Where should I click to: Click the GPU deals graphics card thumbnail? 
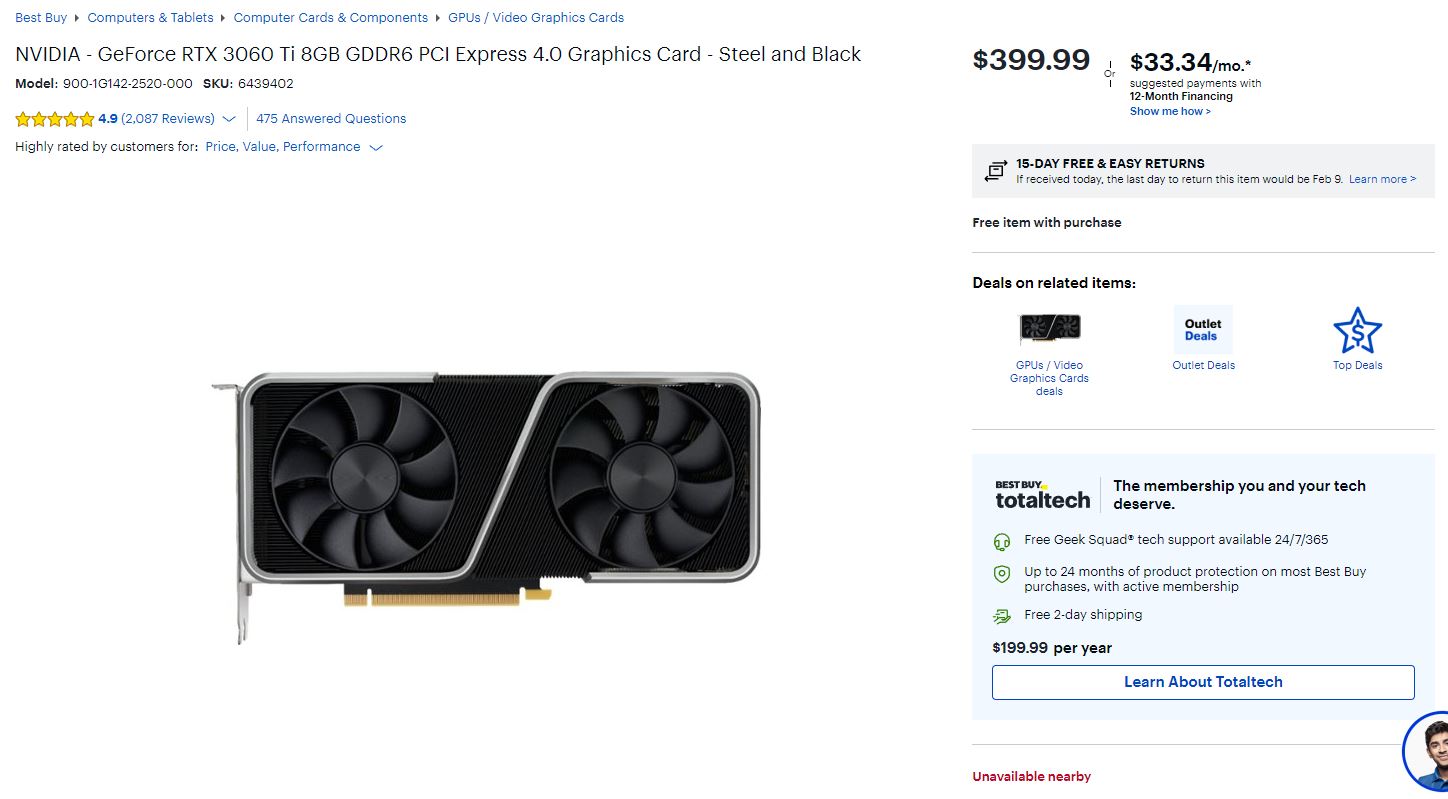[1049, 328]
